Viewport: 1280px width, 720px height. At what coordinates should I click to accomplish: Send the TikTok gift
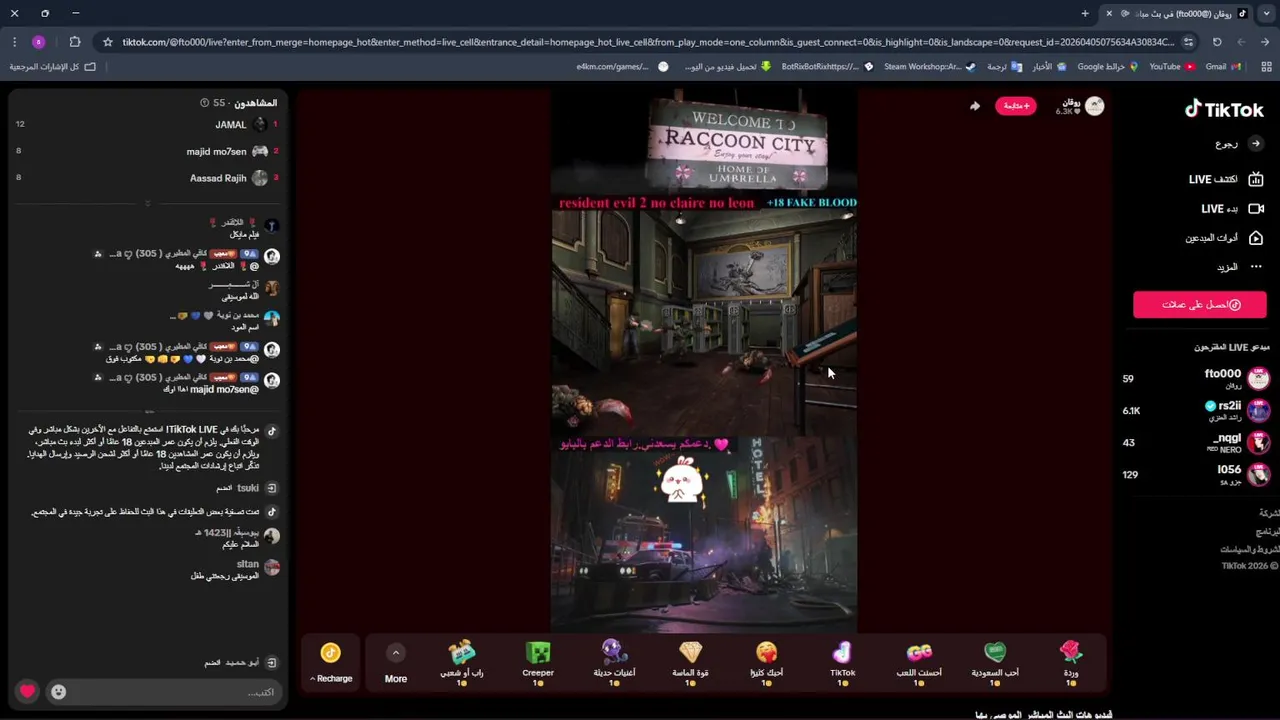[x=842, y=663]
